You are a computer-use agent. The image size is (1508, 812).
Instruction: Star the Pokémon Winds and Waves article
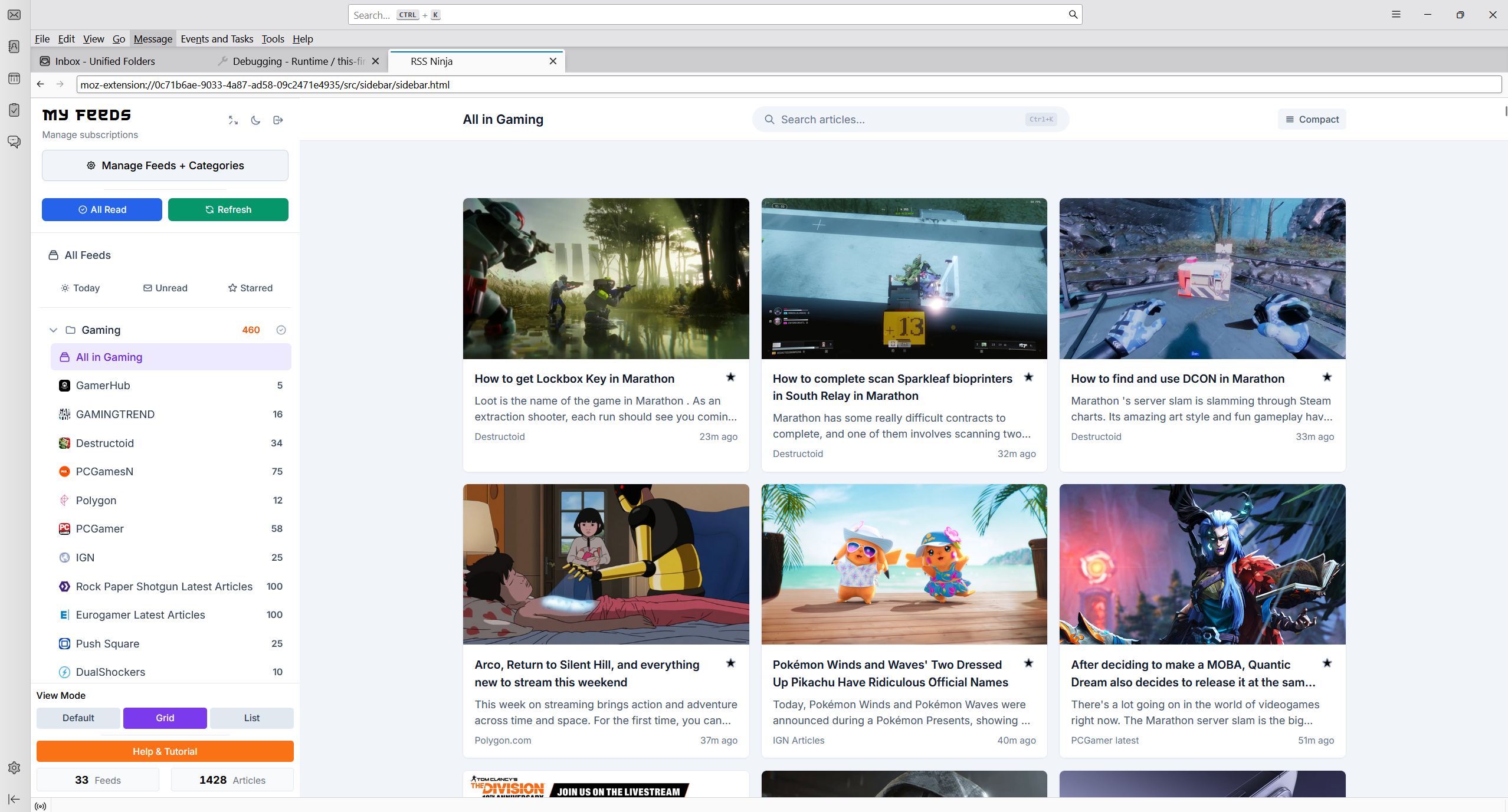pos(1028,663)
